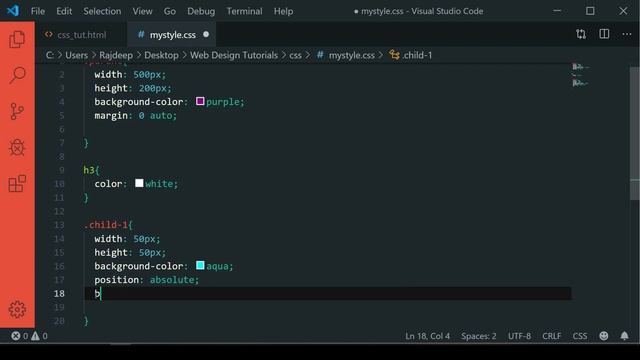
Task: Open the View menu
Action: tap(142, 11)
